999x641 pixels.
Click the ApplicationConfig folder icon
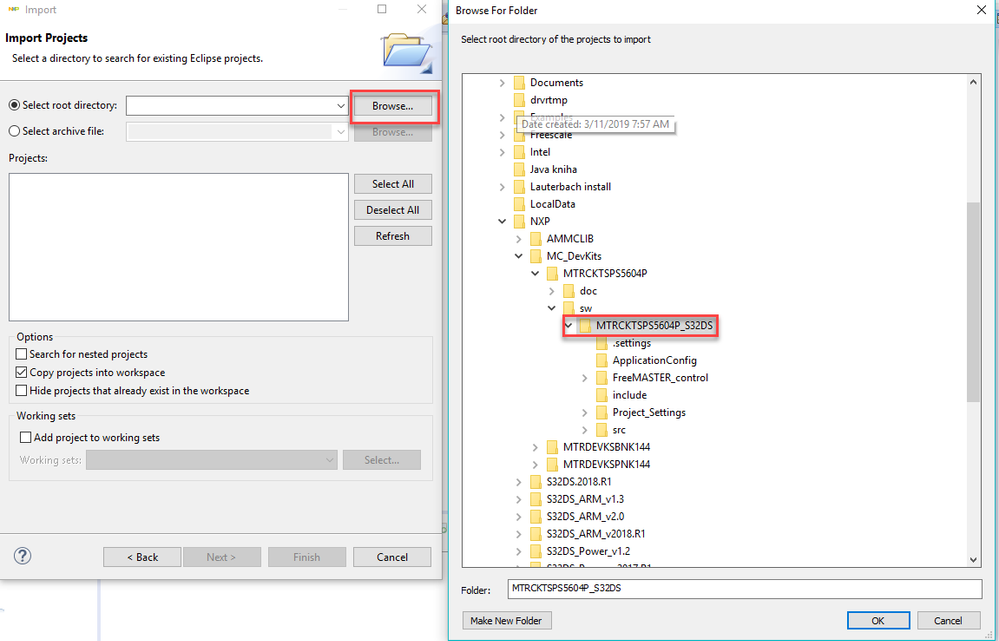click(602, 361)
